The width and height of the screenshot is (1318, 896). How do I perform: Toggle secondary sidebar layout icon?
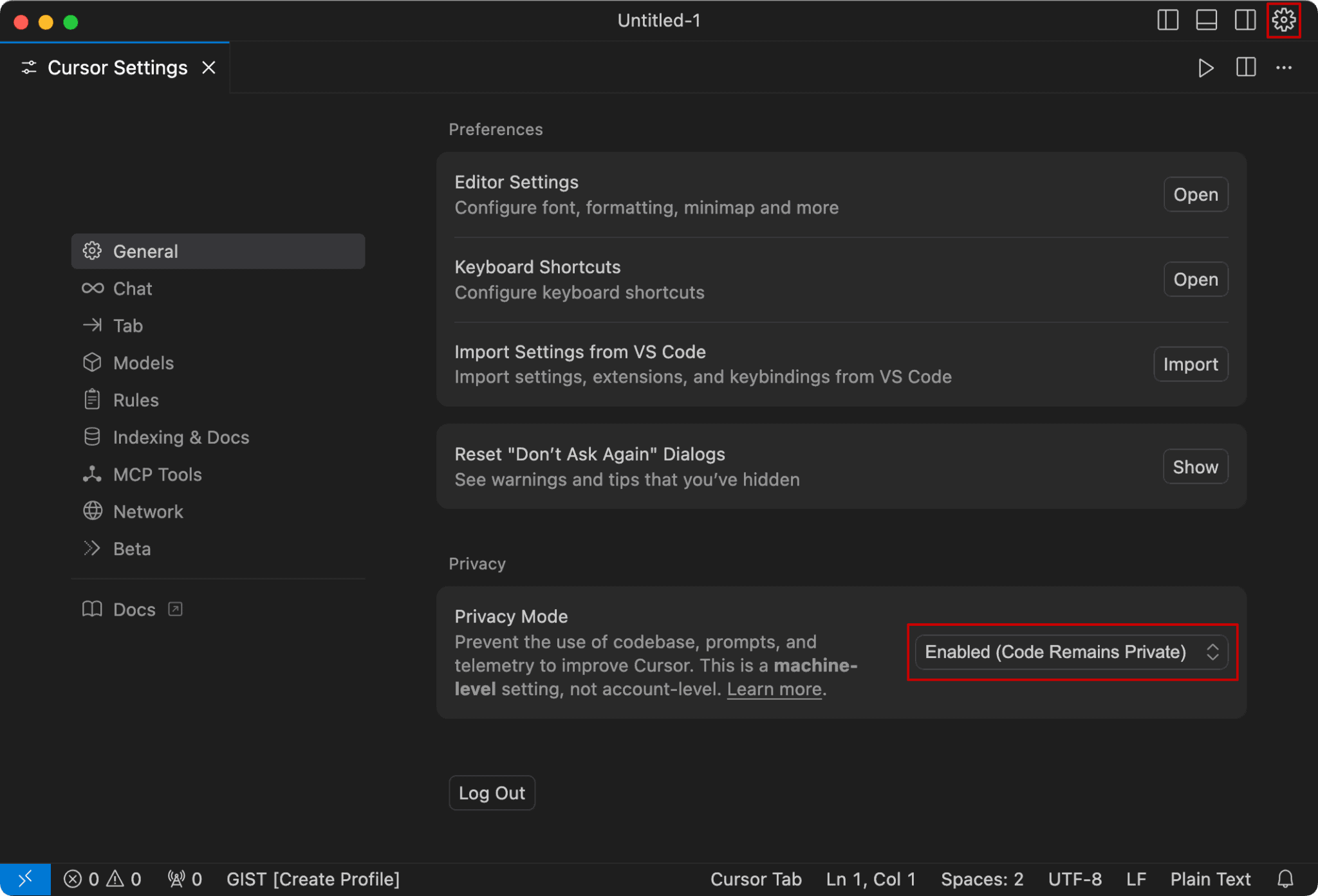pyautogui.click(x=1245, y=21)
